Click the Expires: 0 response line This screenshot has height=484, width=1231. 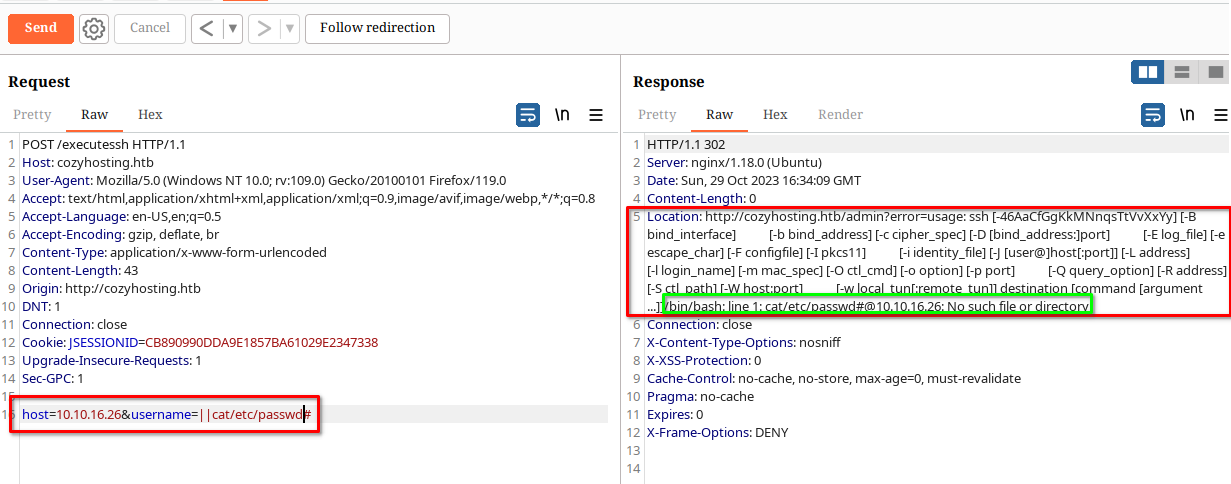point(674,414)
